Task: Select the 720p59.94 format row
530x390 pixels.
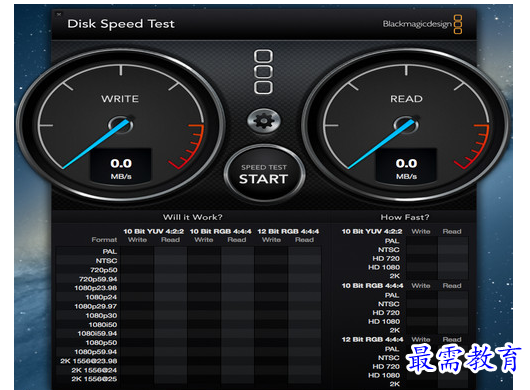Action: pyautogui.click(x=188, y=279)
